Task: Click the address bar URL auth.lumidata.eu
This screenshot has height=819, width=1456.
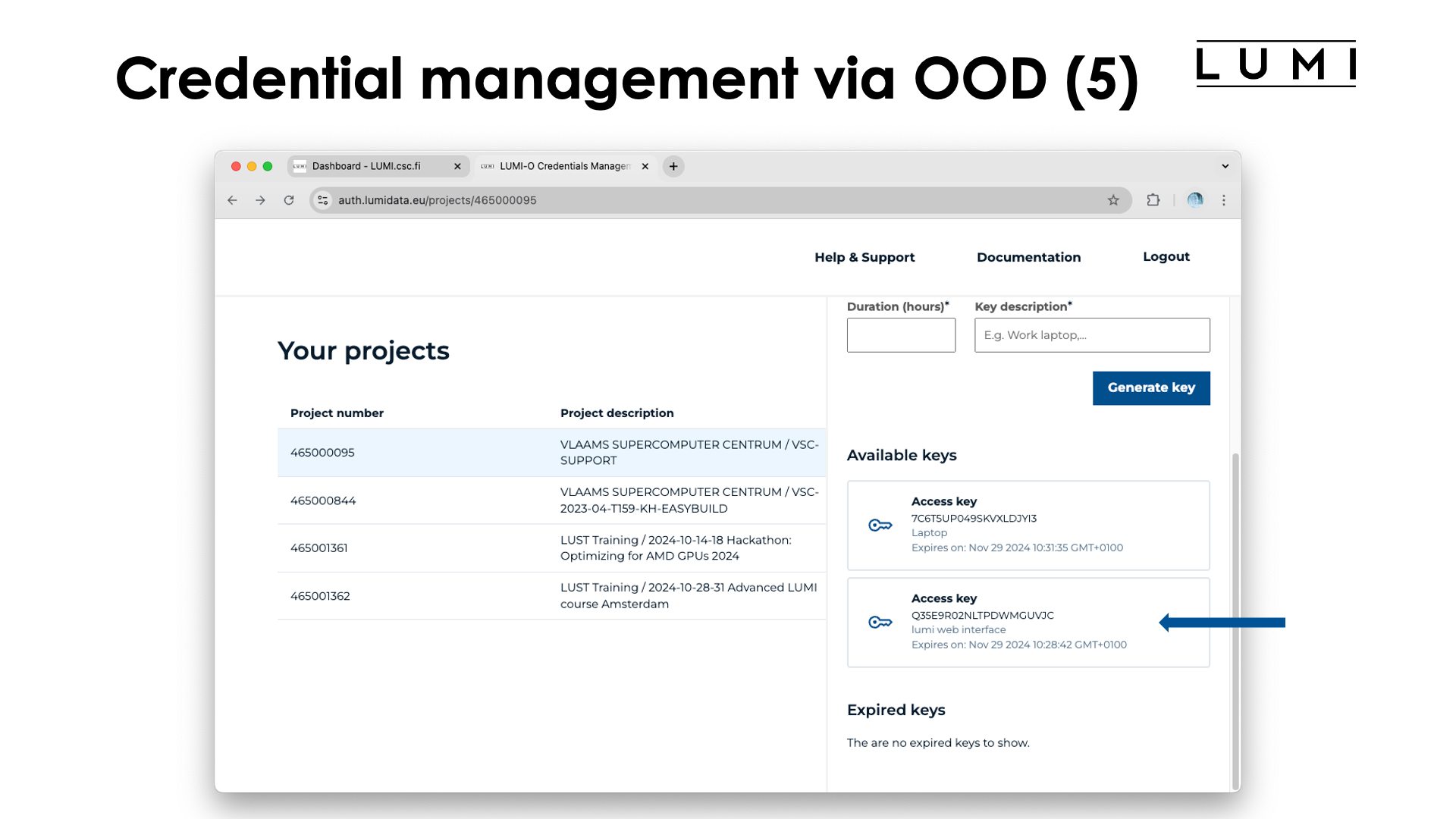Action: click(x=437, y=200)
